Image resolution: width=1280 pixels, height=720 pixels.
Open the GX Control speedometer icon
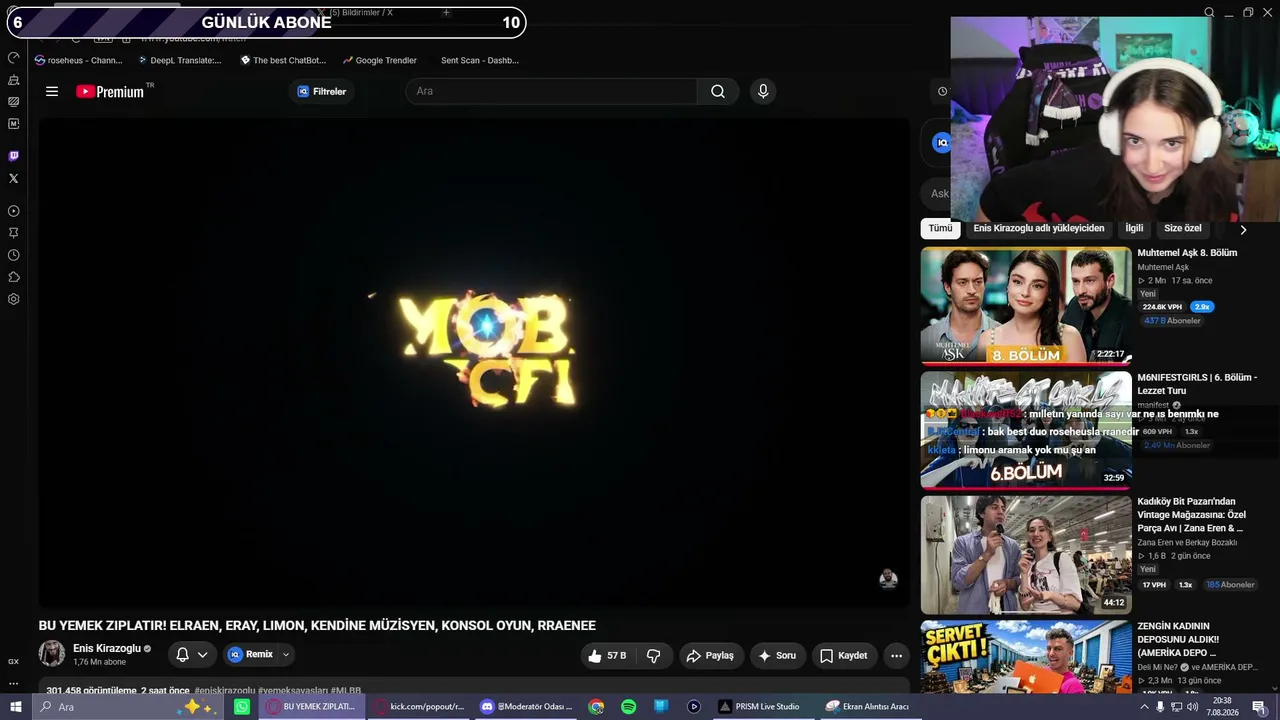(13, 57)
